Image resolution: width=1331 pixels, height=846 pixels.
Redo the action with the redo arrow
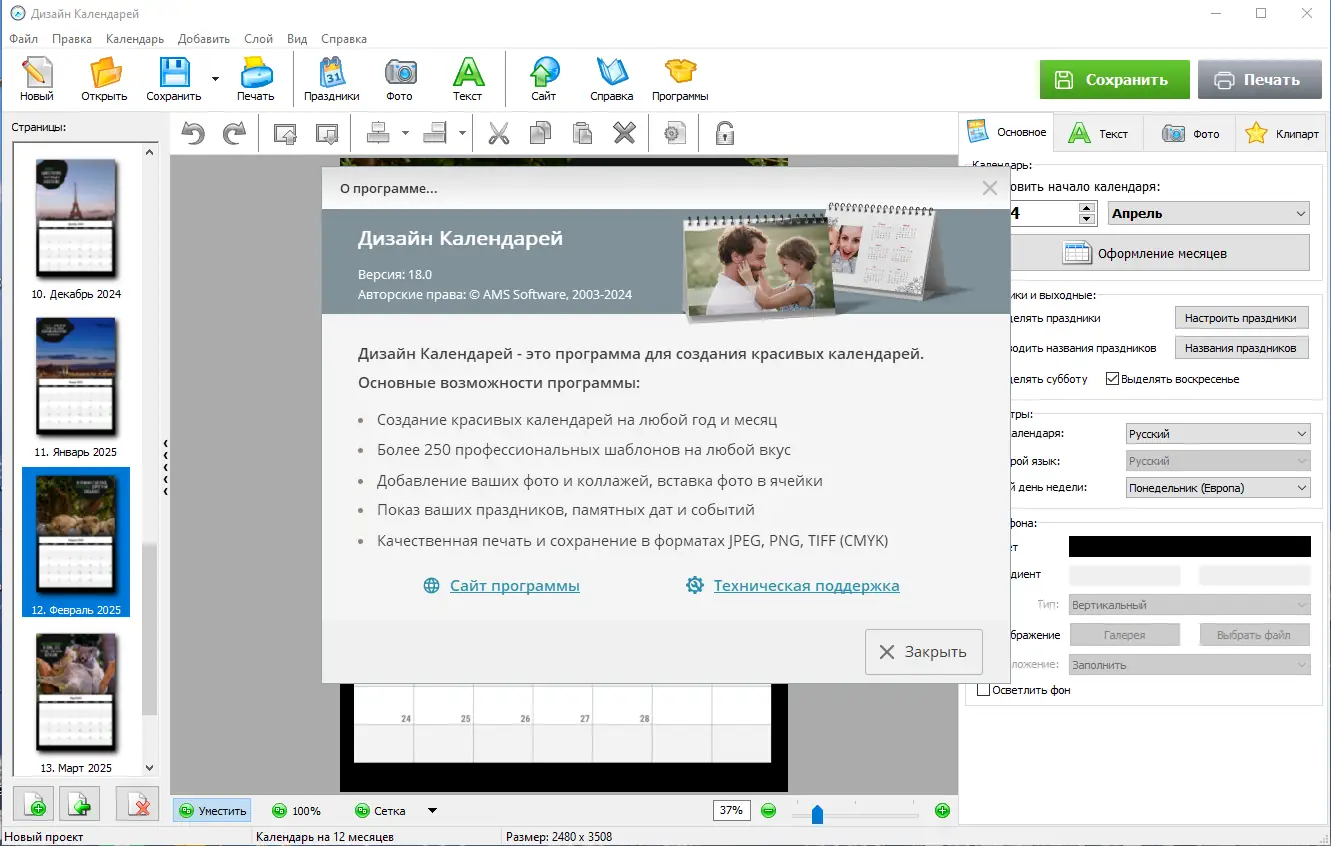[x=234, y=132]
